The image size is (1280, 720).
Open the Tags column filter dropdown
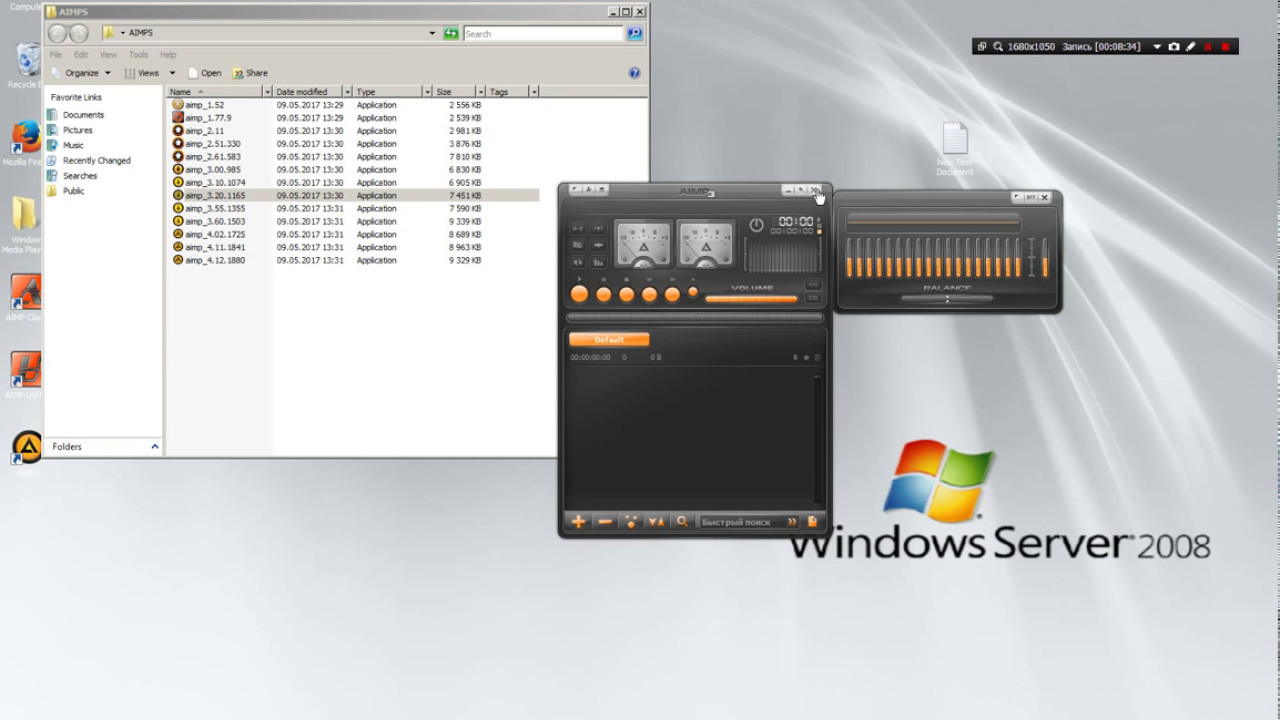534,91
